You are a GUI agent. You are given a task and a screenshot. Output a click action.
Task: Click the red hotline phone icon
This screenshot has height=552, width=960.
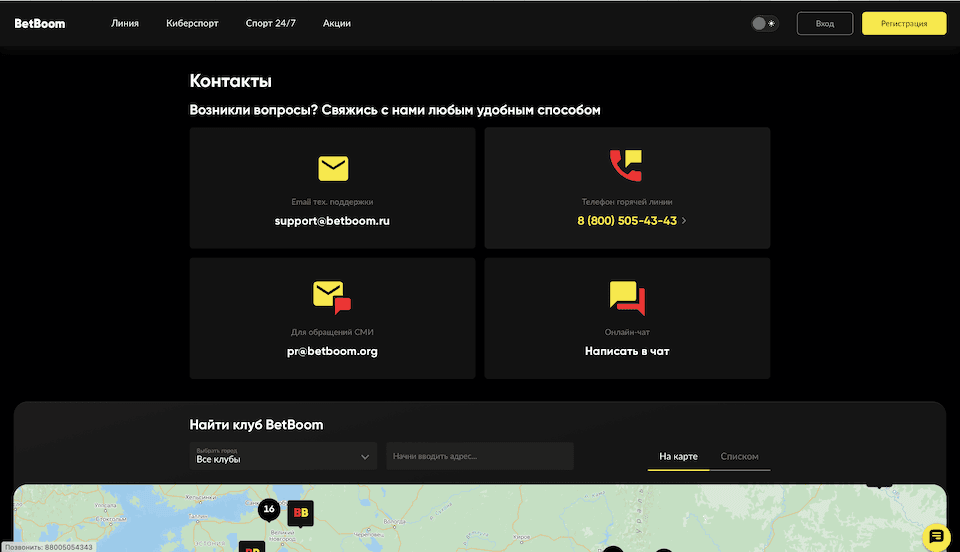(626, 166)
